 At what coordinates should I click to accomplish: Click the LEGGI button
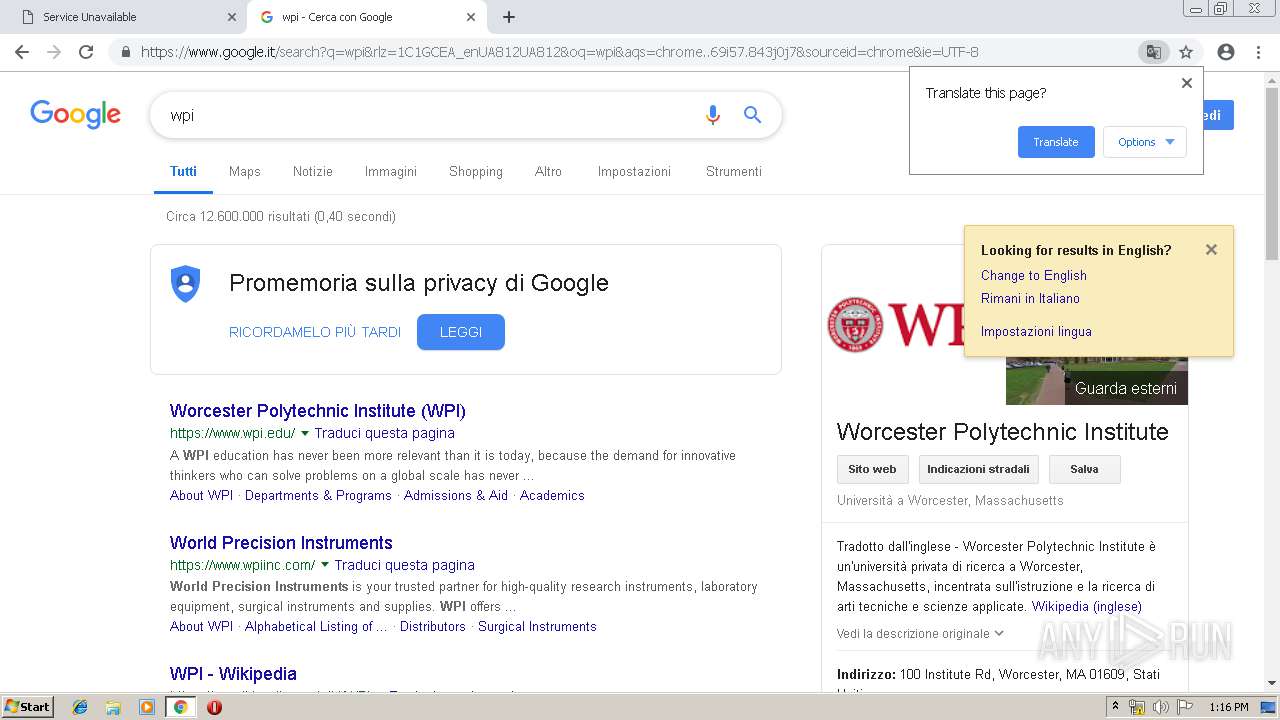[460, 332]
